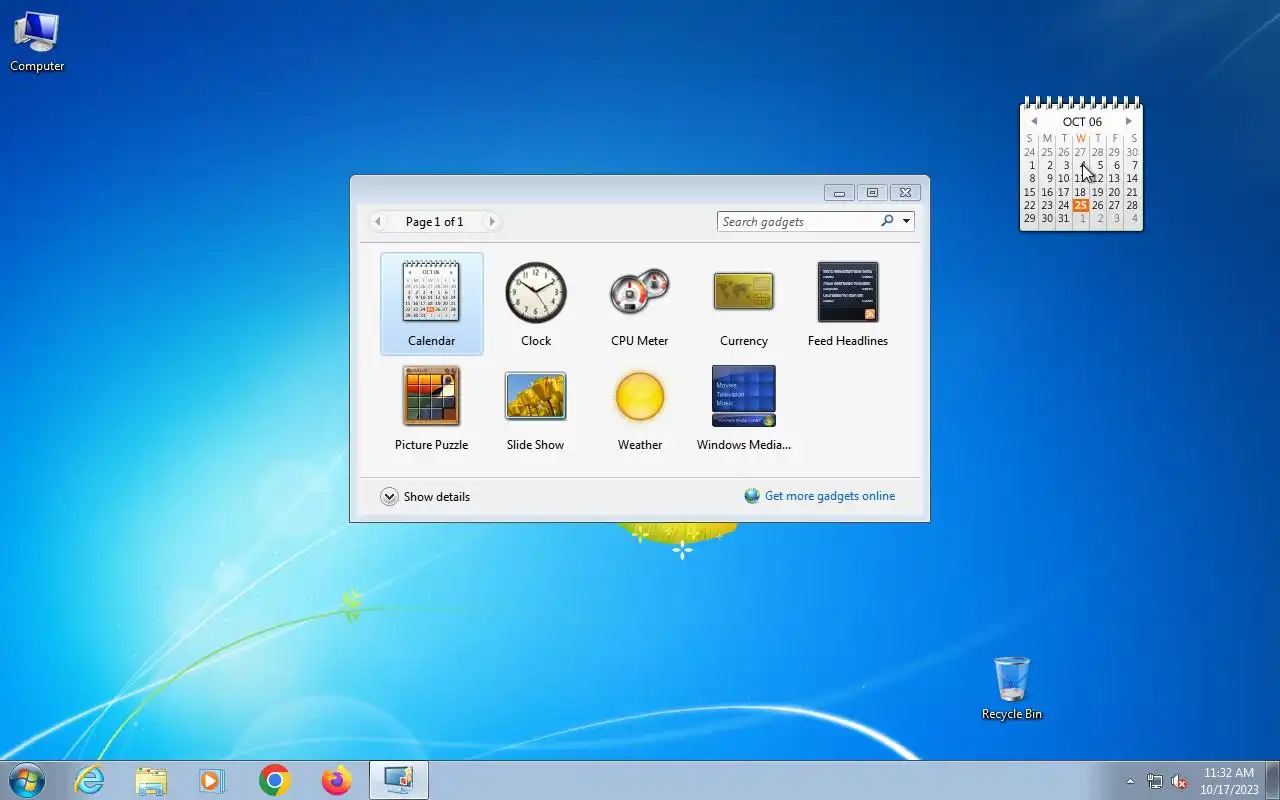Select the Windows Media Center gadget
The height and width of the screenshot is (800, 1280).
743,408
